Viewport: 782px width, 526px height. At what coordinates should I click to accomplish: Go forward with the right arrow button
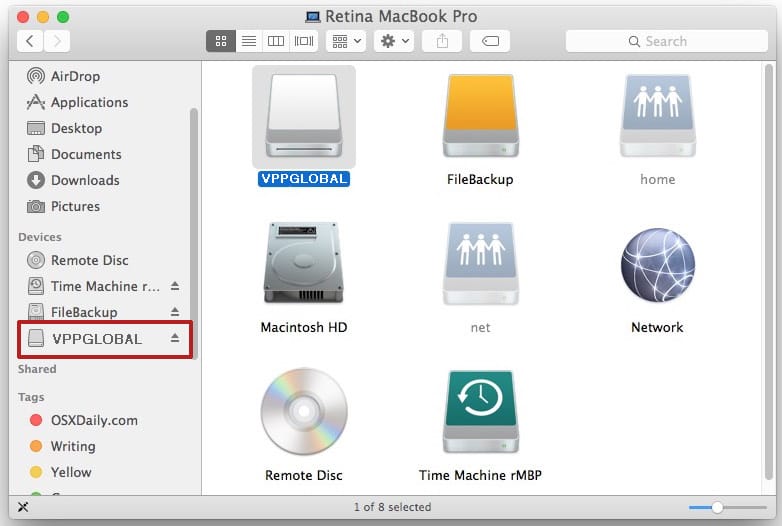point(57,41)
